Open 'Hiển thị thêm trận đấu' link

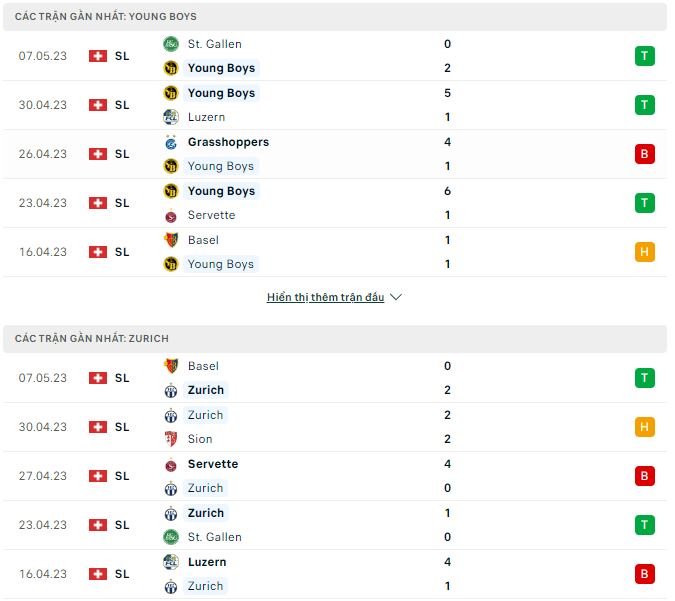click(x=325, y=297)
